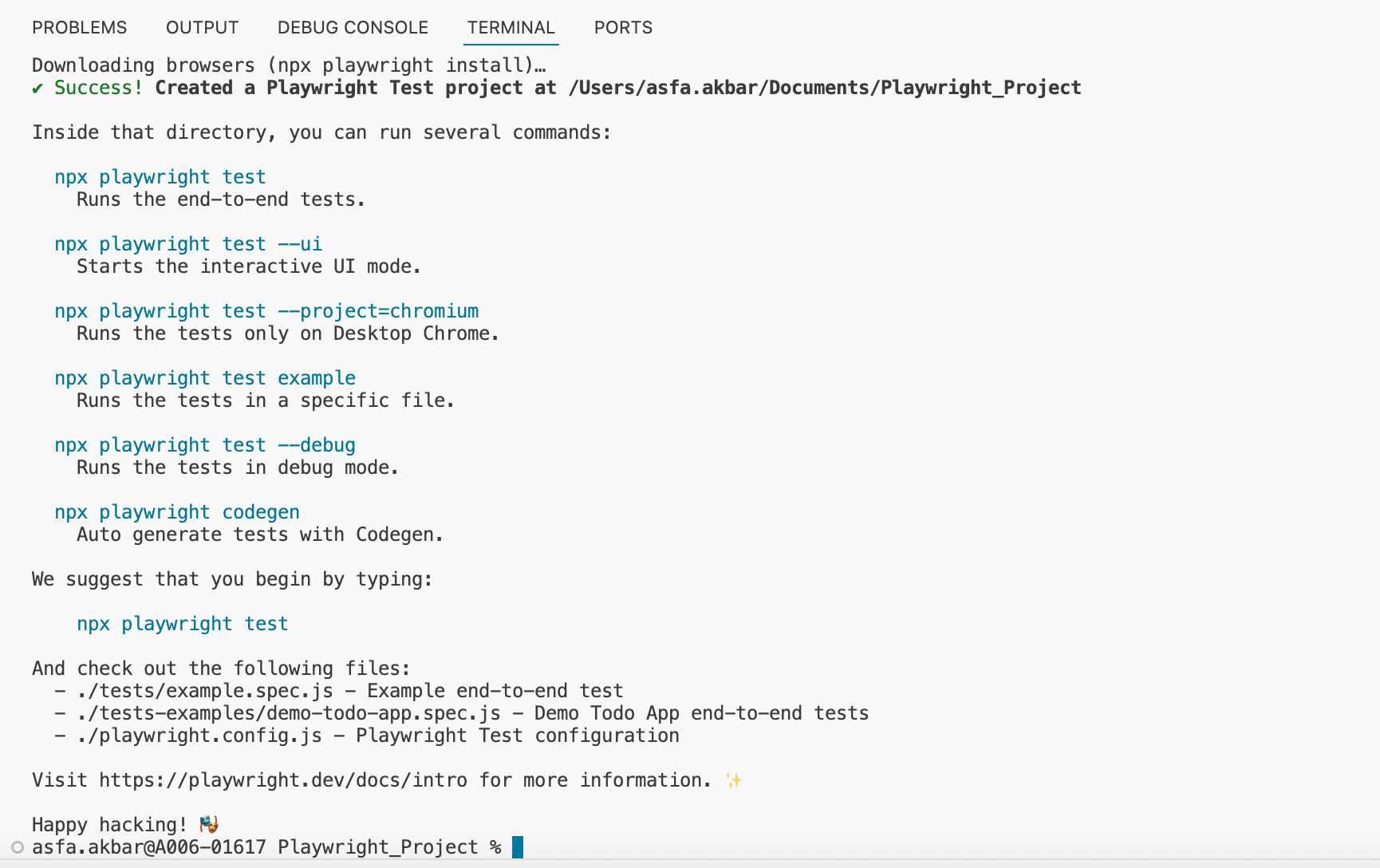This screenshot has width=1380, height=868.
Task: Open the ./tests/example.spec.js file path
Action: [205, 691]
